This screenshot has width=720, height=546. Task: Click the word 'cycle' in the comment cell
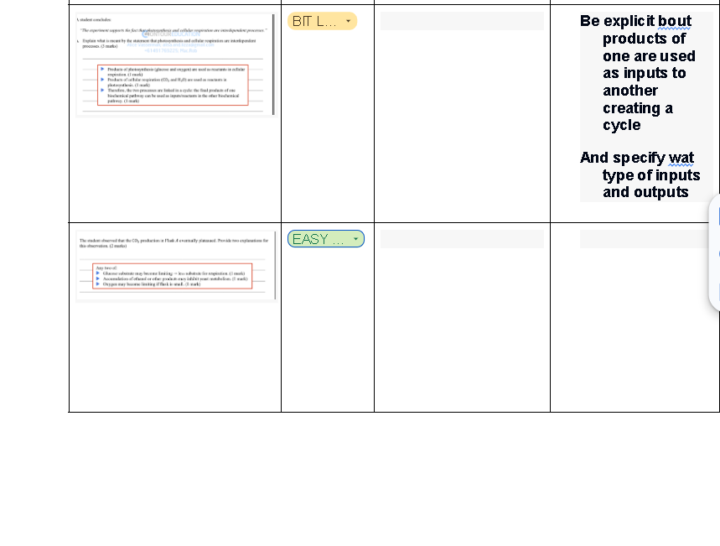pos(621,125)
